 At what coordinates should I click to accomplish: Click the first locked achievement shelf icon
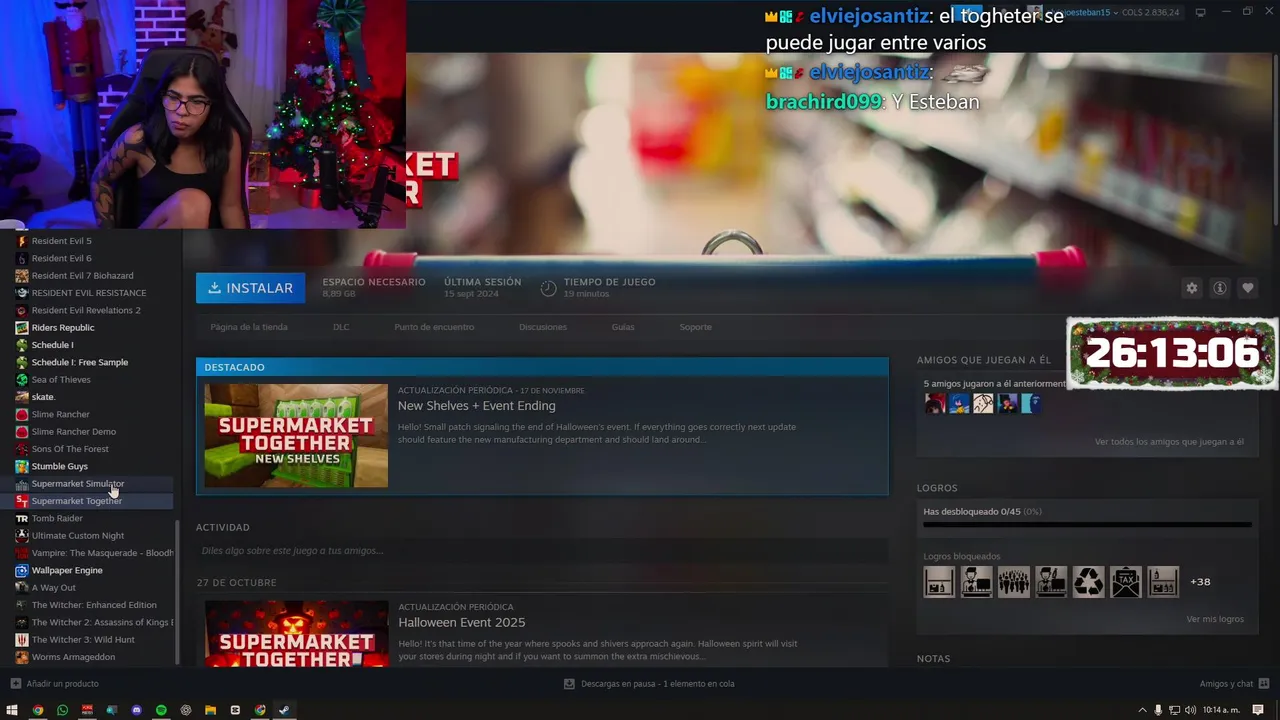pyautogui.click(x=939, y=582)
